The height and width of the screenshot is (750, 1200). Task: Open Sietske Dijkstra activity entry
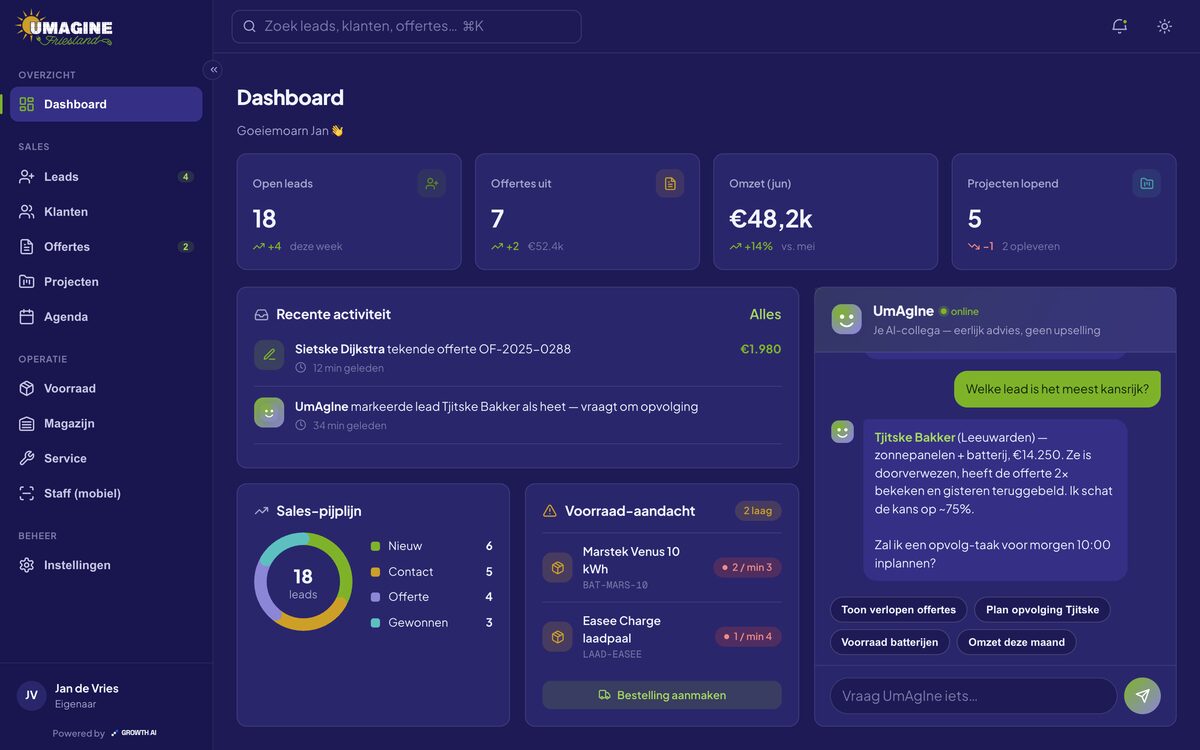[518, 358]
